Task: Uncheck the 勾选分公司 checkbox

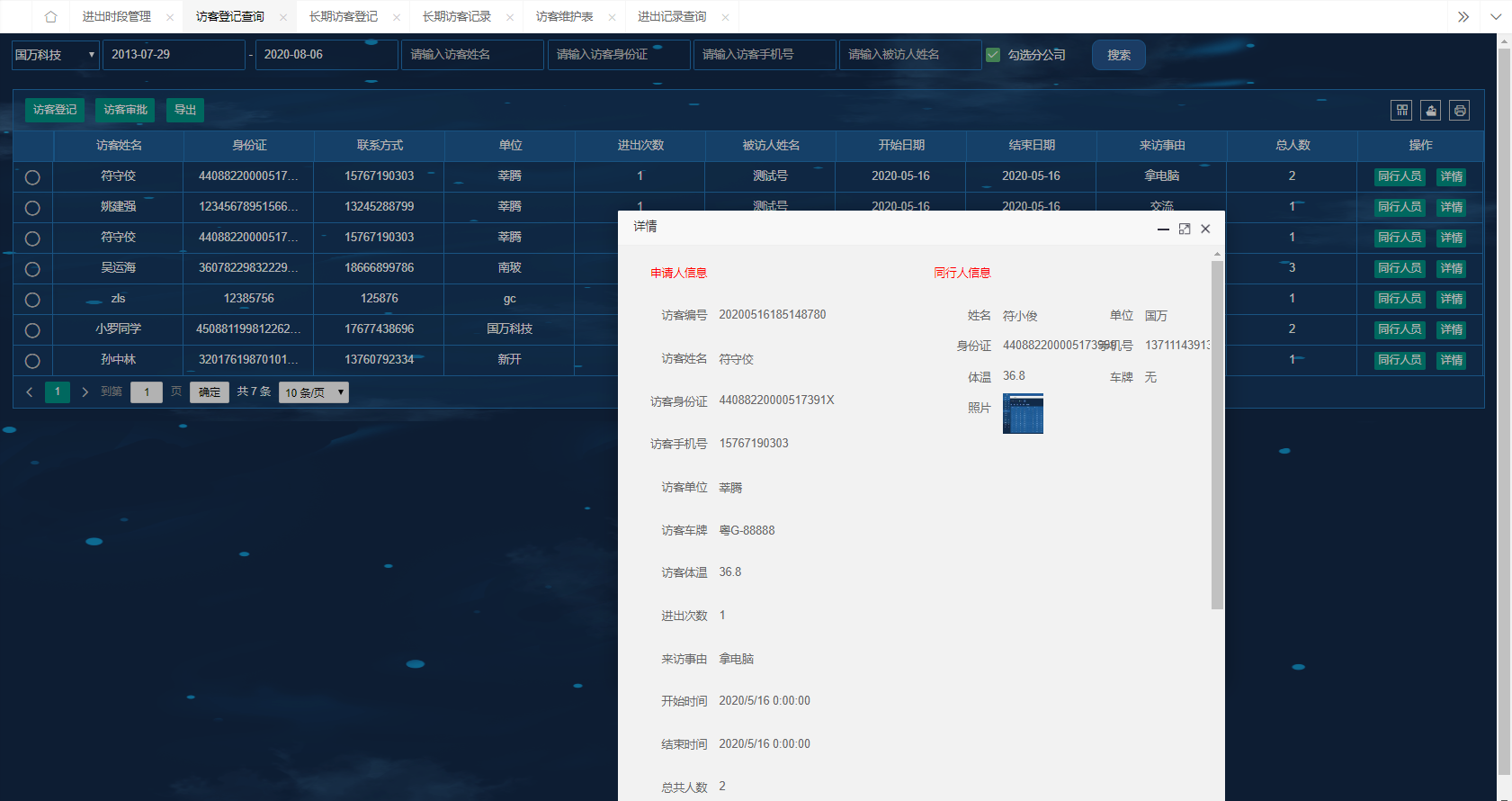Action: 993,55
